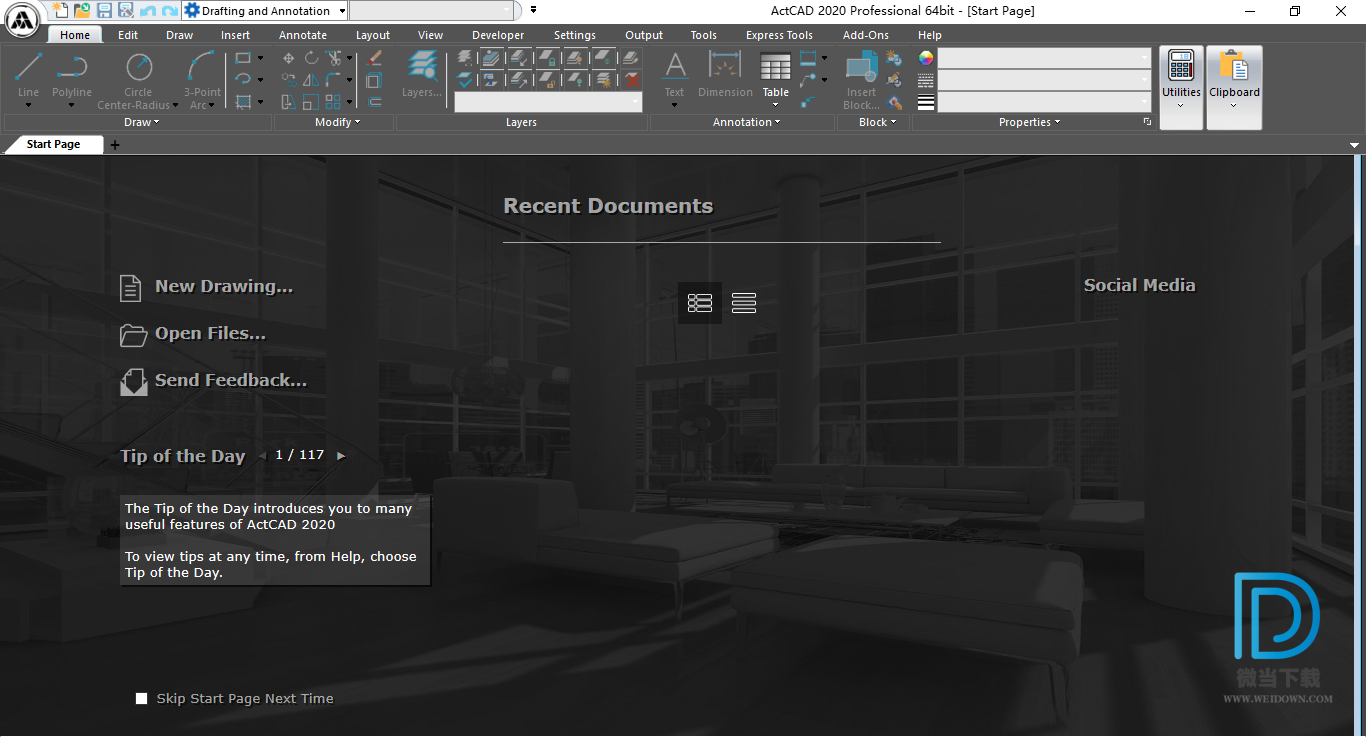Show next Tip of the Day
This screenshot has height=737, width=1366.
click(x=341, y=456)
